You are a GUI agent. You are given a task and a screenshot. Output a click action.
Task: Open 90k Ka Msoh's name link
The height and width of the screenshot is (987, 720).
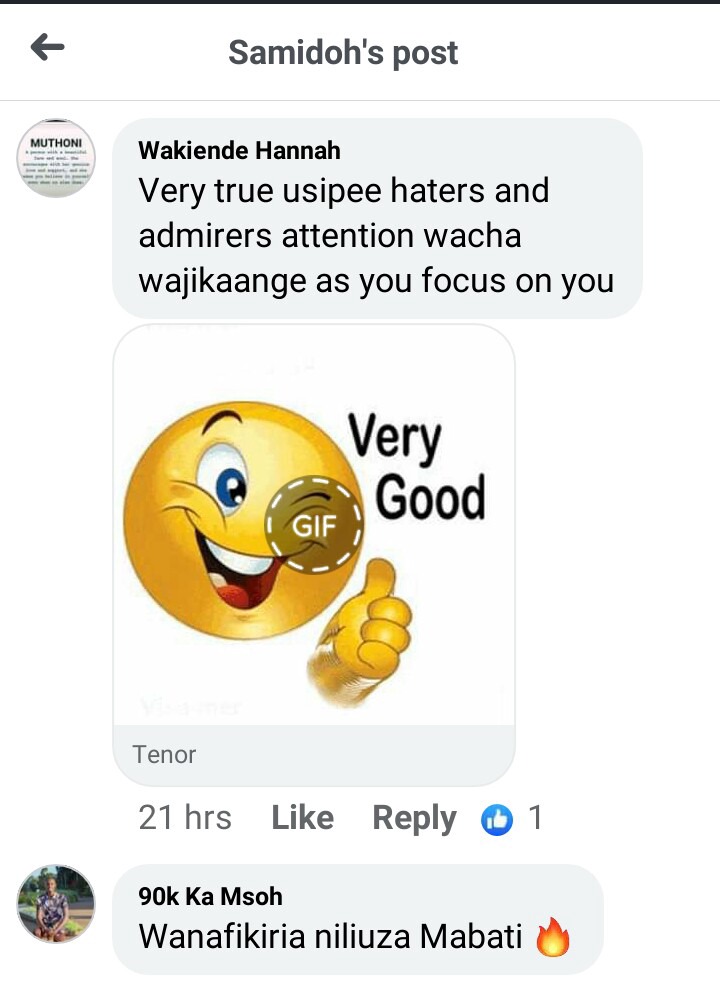tap(210, 896)
